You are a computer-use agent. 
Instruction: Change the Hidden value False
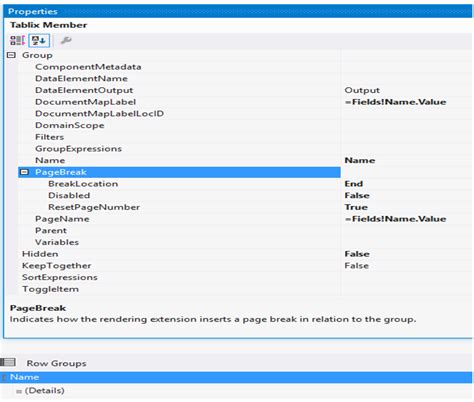pos(357,254)
